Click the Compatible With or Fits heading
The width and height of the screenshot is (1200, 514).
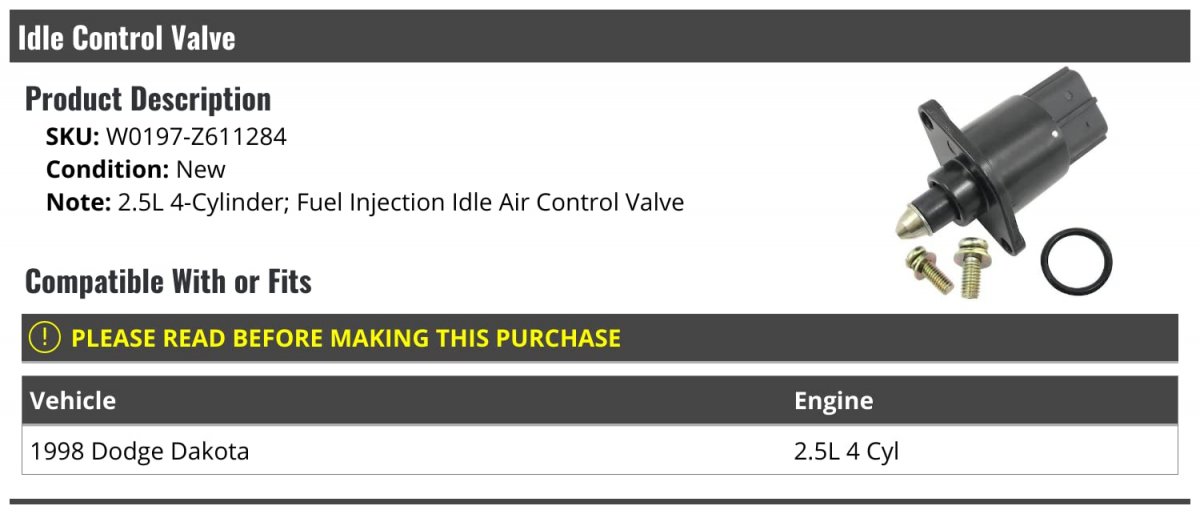coord(168,282)
